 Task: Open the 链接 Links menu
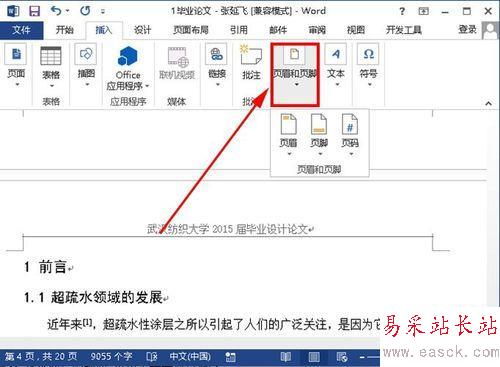[x=217, y=65]
